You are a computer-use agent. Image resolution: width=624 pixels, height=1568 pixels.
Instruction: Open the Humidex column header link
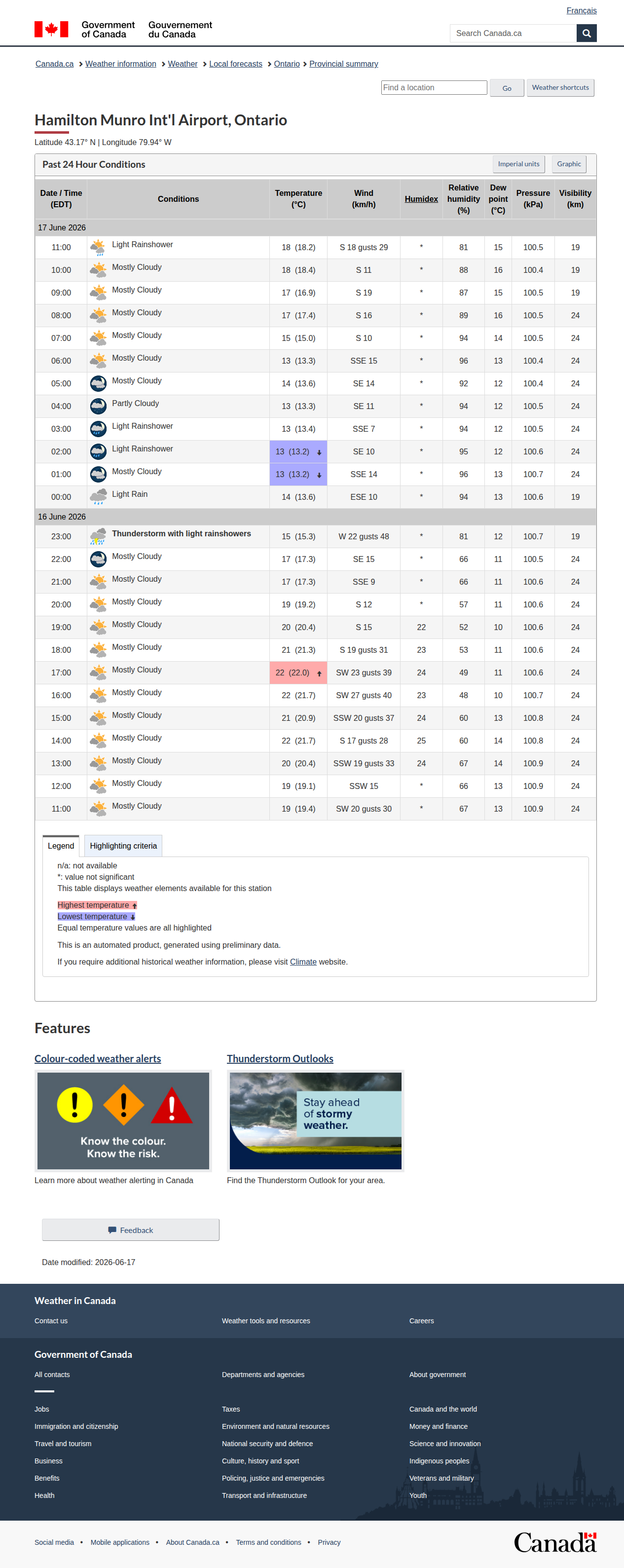click(421, 199)
